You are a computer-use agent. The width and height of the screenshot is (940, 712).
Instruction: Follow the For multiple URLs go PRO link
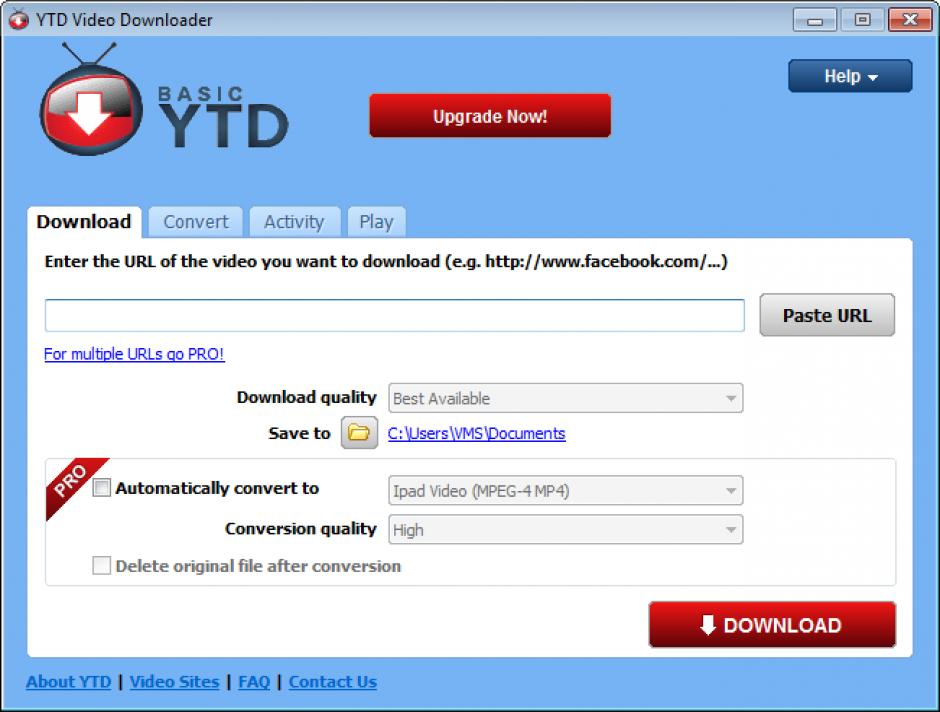click(134, 354)
